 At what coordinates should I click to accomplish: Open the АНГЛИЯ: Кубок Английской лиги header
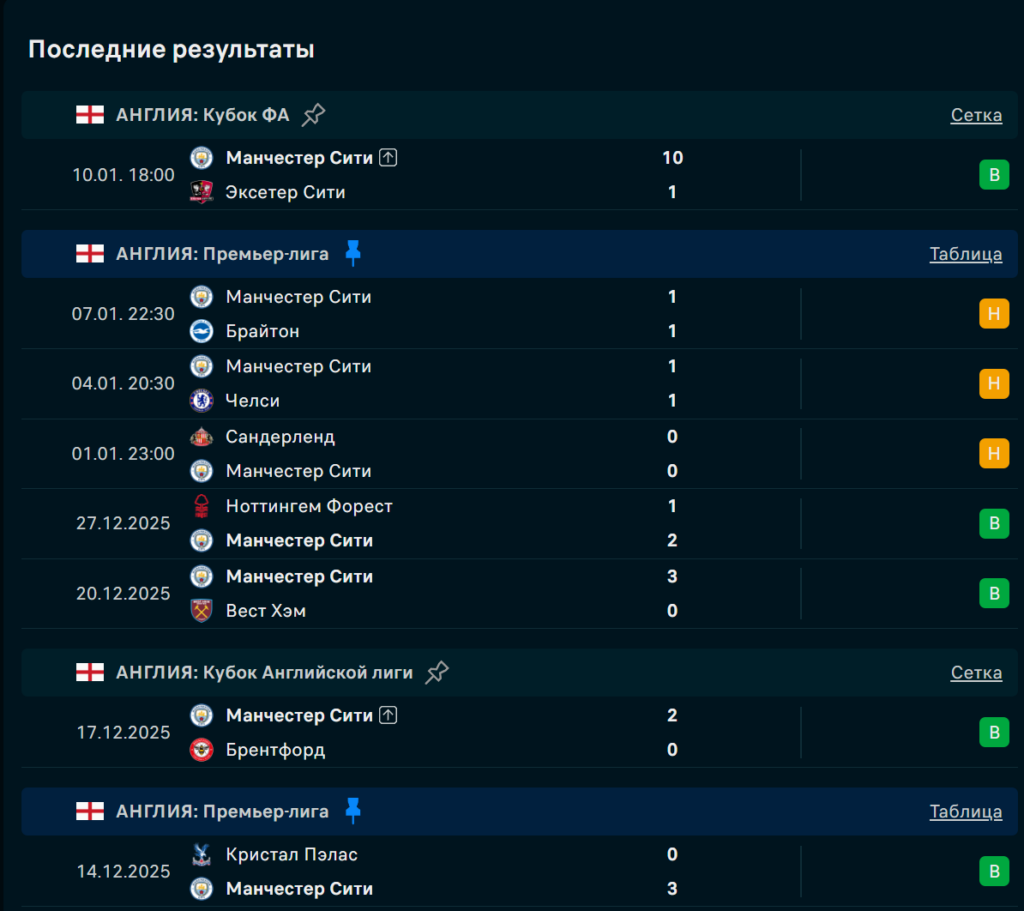point(264,673)
